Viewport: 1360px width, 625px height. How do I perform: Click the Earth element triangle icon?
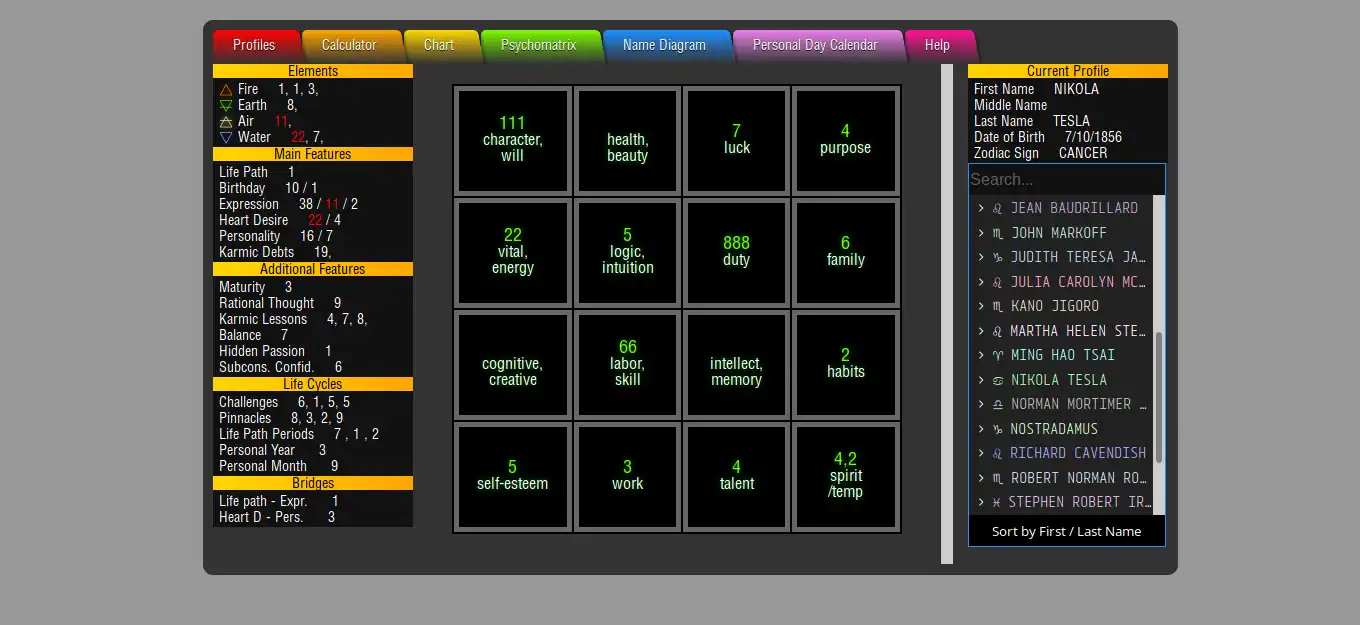pyautogui.click(x=226, y=105)
